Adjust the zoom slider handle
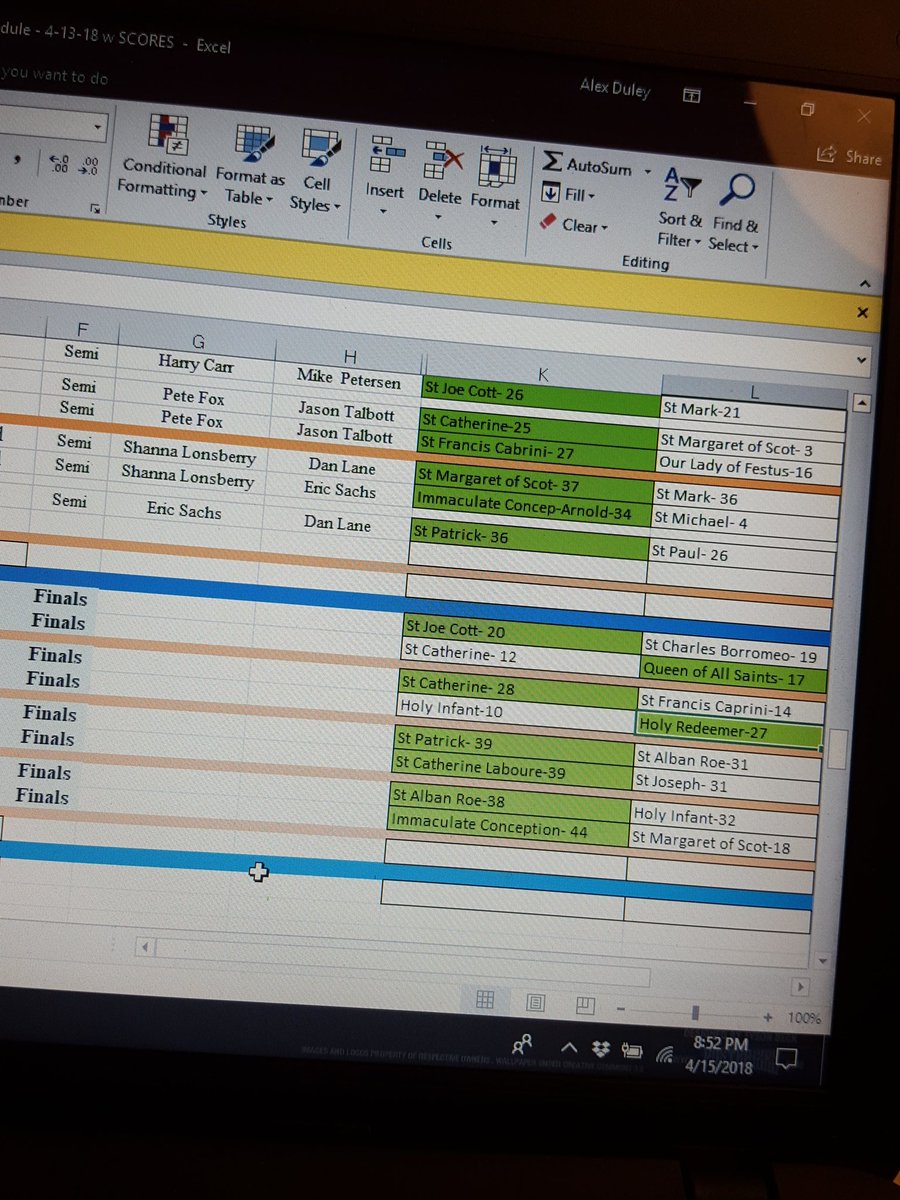900x1200 pixels. tap(696, 1012)
